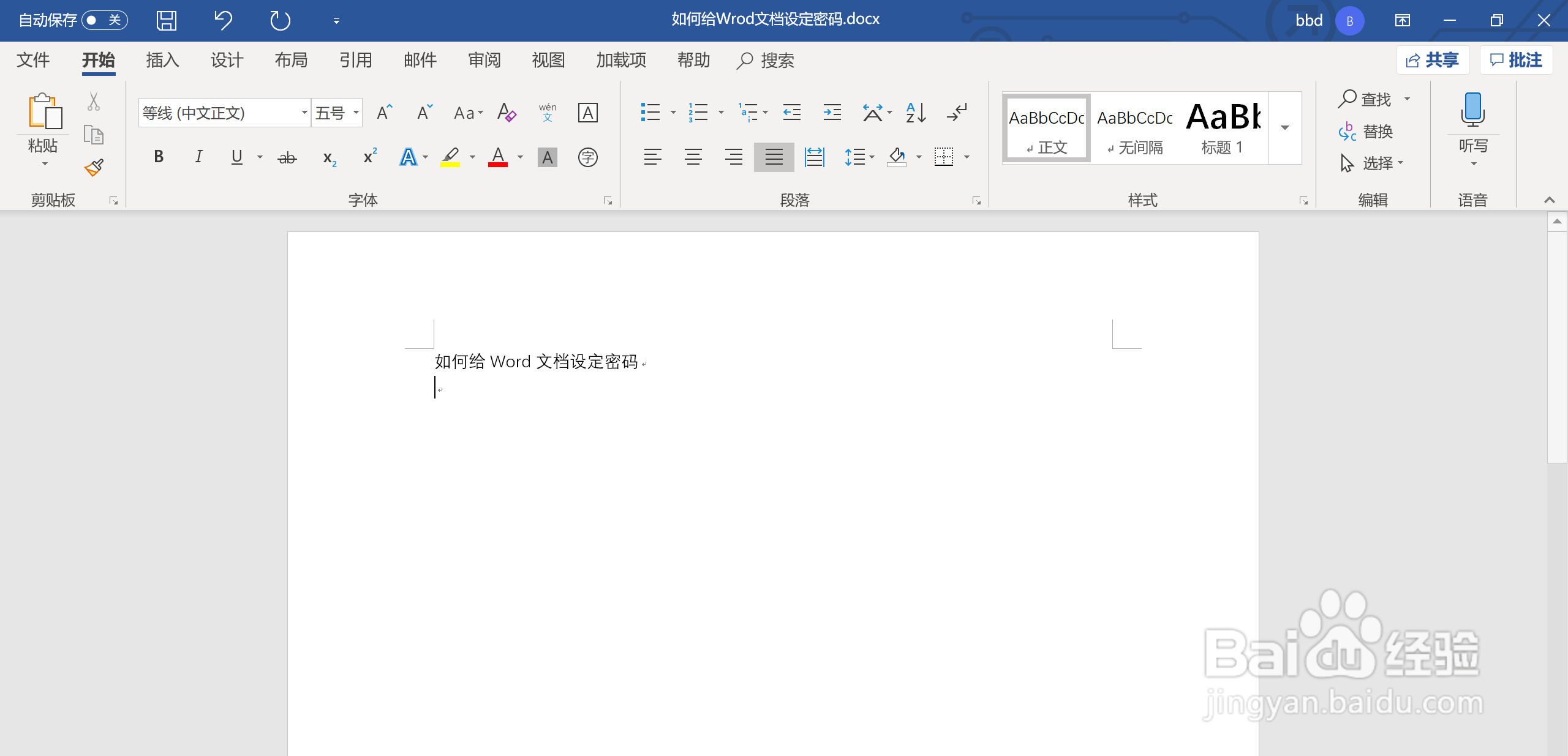Switch to the 设计 tab
Image resolution: width=1568 pixels, height=756 pixels.
[227, 60]
